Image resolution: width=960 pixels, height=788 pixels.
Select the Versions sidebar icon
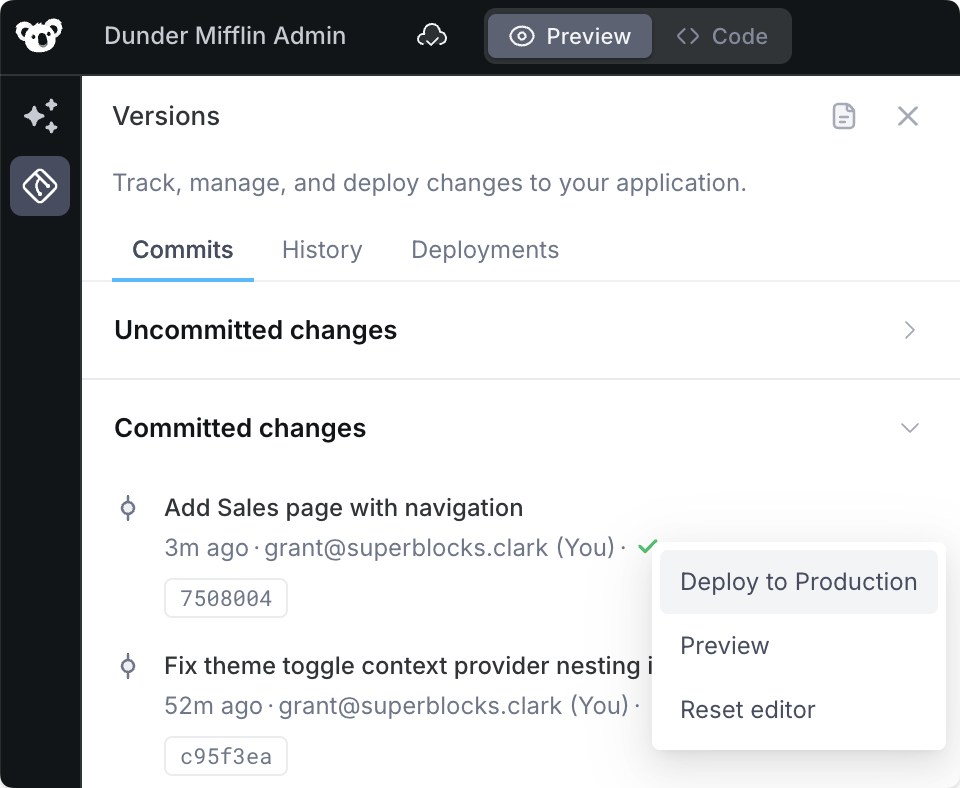40,186
